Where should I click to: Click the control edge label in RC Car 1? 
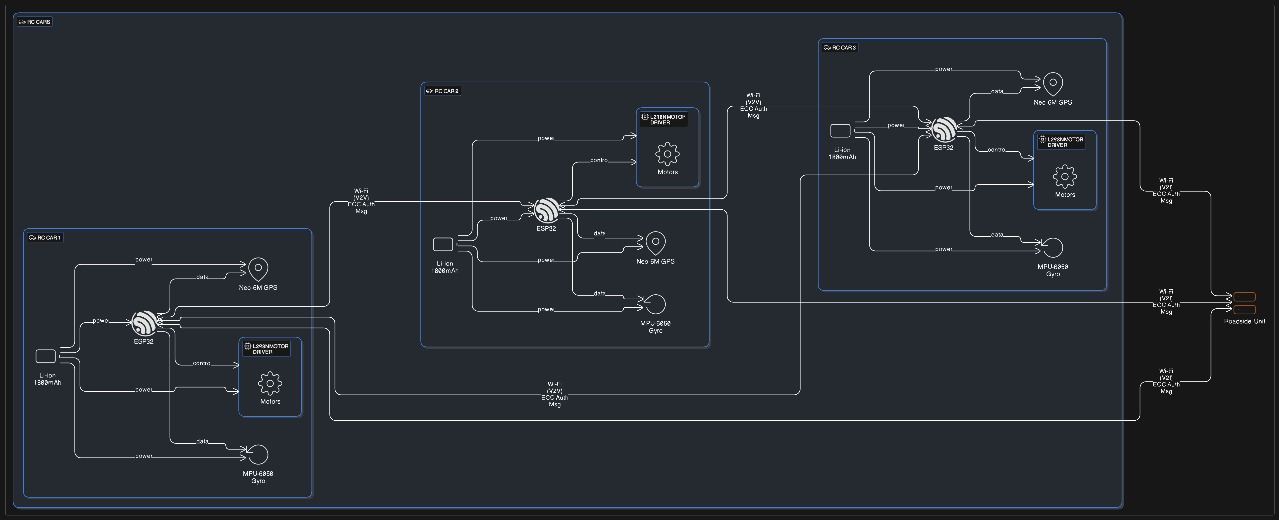click(201, 363)
